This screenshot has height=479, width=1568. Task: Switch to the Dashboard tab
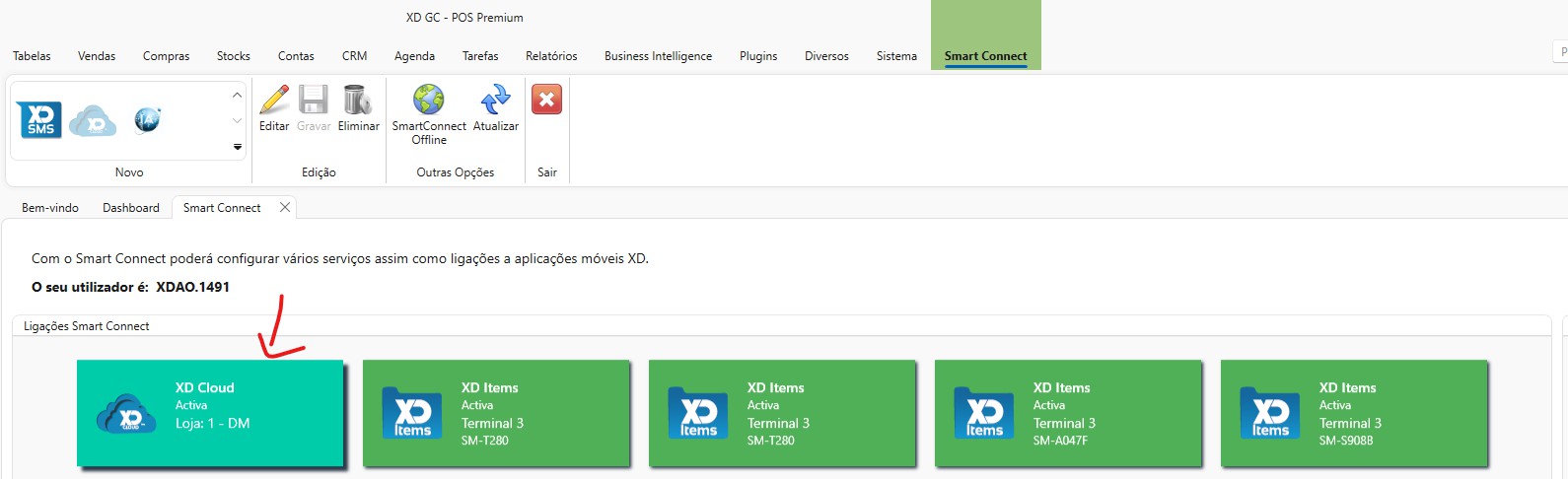click(131, 208)
